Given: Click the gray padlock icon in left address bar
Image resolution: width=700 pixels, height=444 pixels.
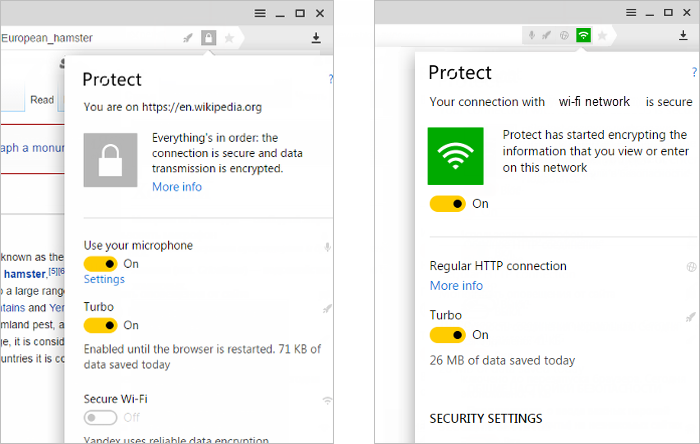Looking at the screenshot, I should tap(208, 38).
